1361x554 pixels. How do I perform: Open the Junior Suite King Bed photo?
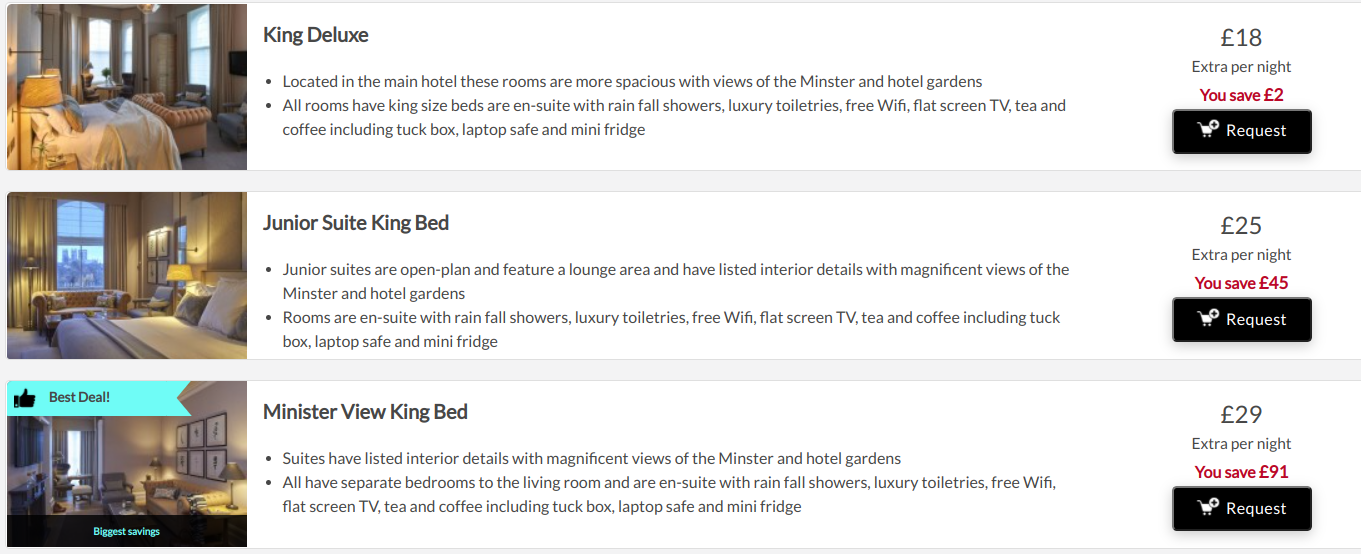[127, 275]
